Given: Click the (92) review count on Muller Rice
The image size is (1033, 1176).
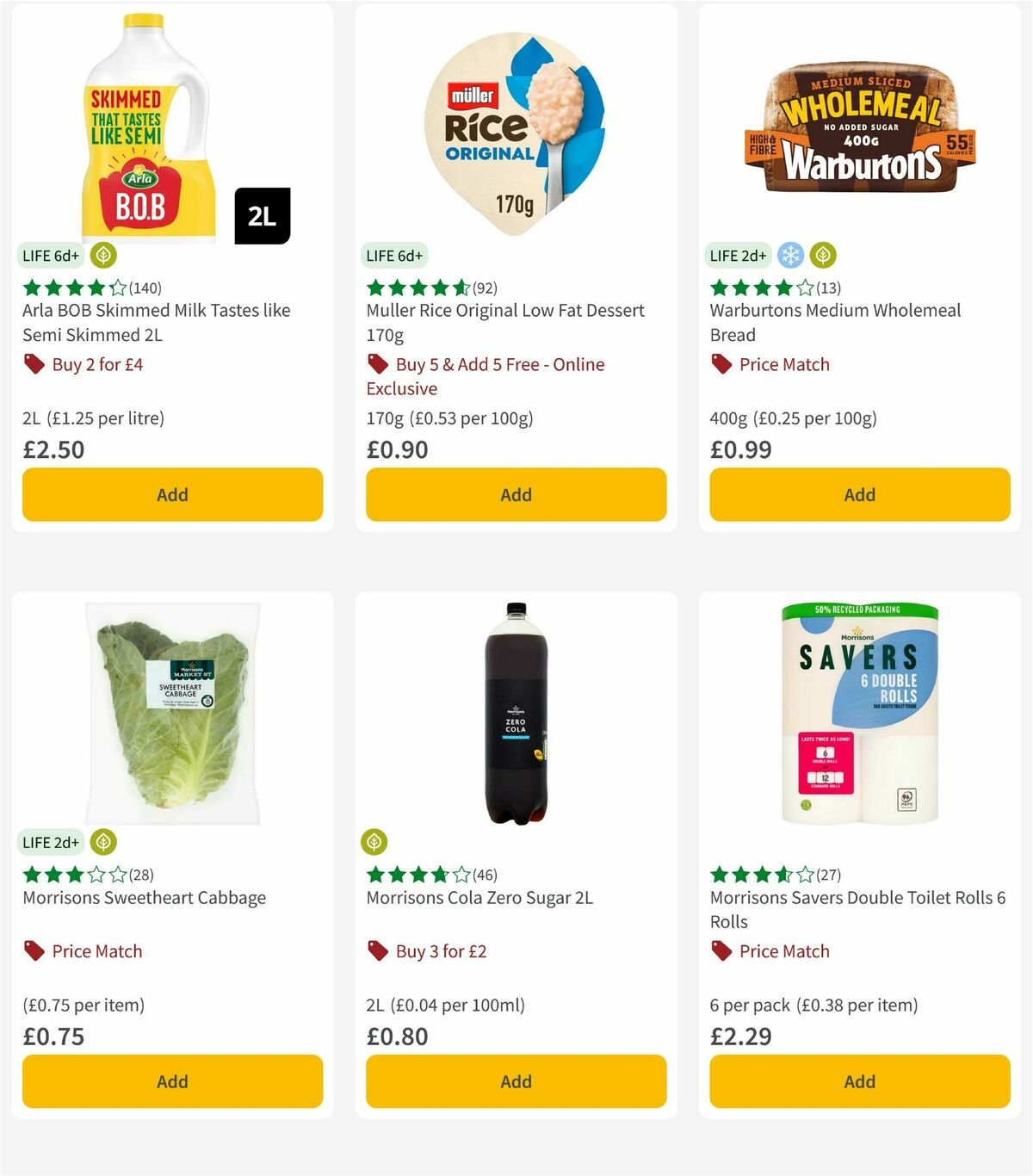Looking at the screenshot, I should [x=485, y=288].
